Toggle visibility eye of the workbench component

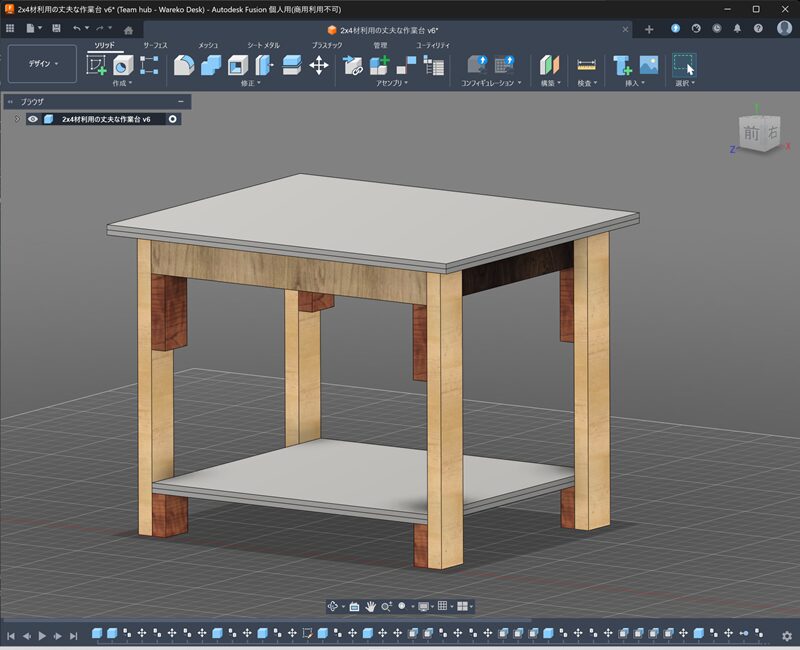(x=33, y=119)
